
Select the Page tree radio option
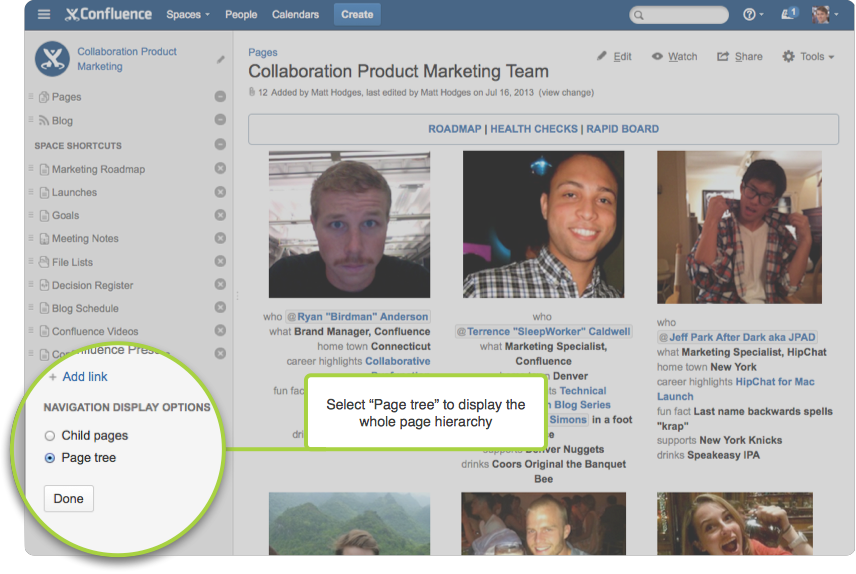click(x=50, y=458)
